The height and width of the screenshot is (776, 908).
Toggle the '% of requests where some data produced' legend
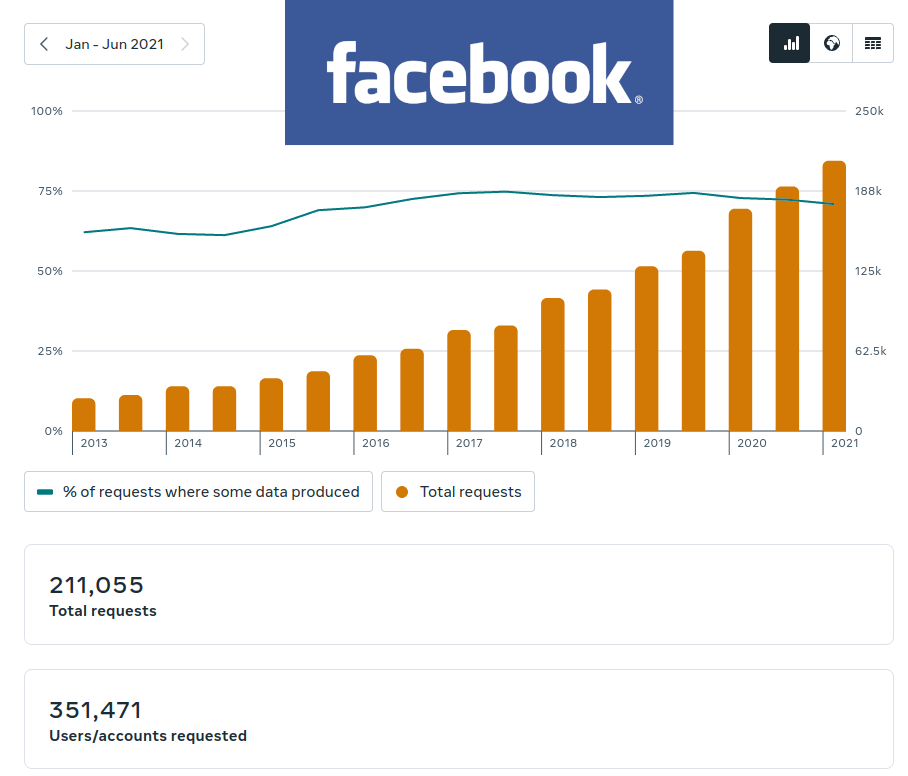(198, 492)
